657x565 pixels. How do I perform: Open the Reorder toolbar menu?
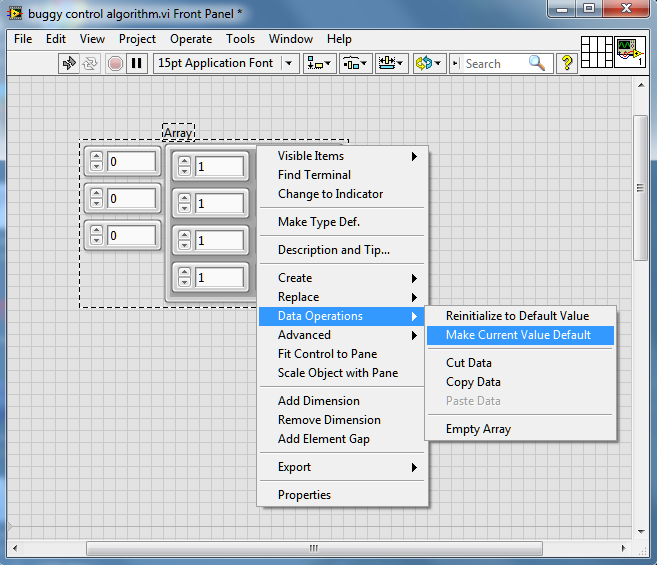(429, 64)
